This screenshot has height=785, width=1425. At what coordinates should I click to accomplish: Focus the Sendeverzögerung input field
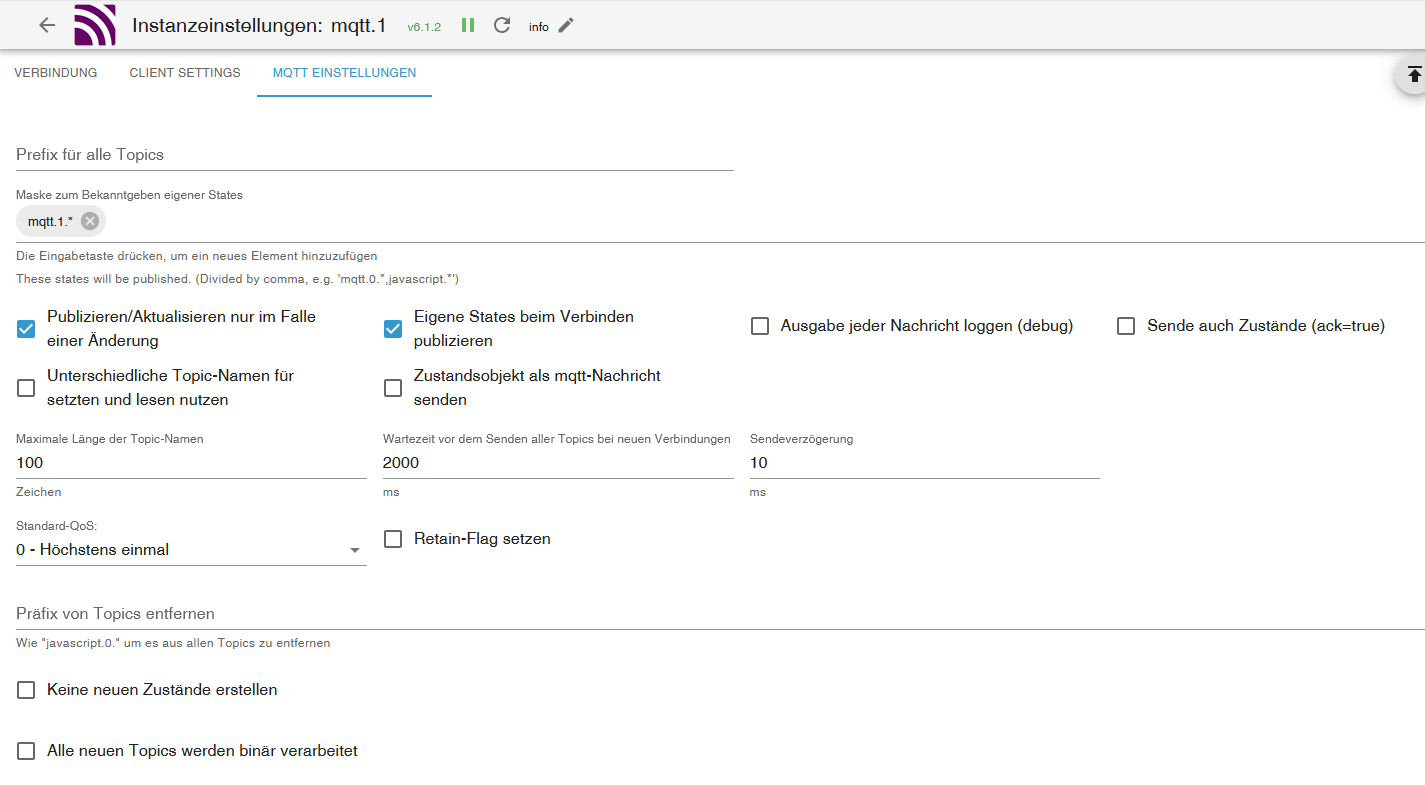coord(925,463)
